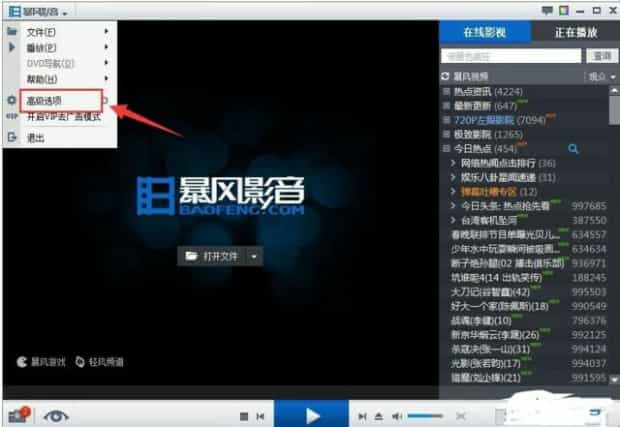The image size is (620, 427).
Task: Click the toolbox icon with red badge
Action: (x=19, y=415)
